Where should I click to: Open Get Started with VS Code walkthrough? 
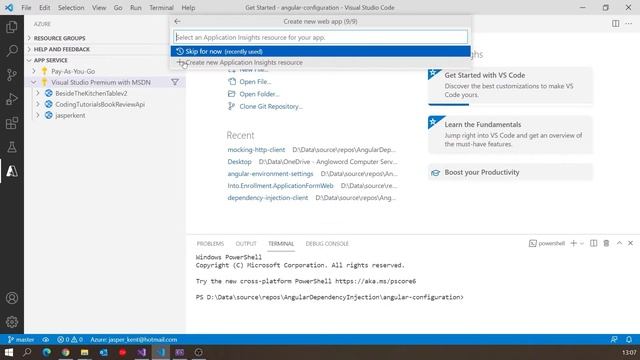510,86
